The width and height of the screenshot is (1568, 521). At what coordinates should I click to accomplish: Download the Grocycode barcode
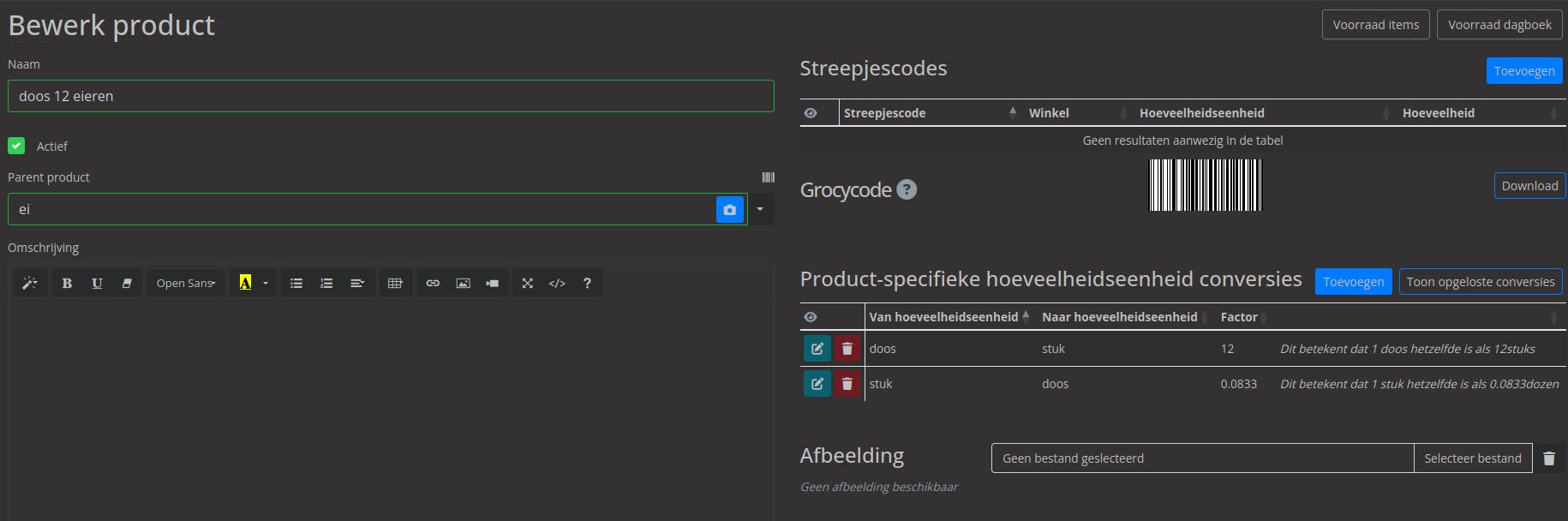pyautogui.click(x=1529, y=186)
